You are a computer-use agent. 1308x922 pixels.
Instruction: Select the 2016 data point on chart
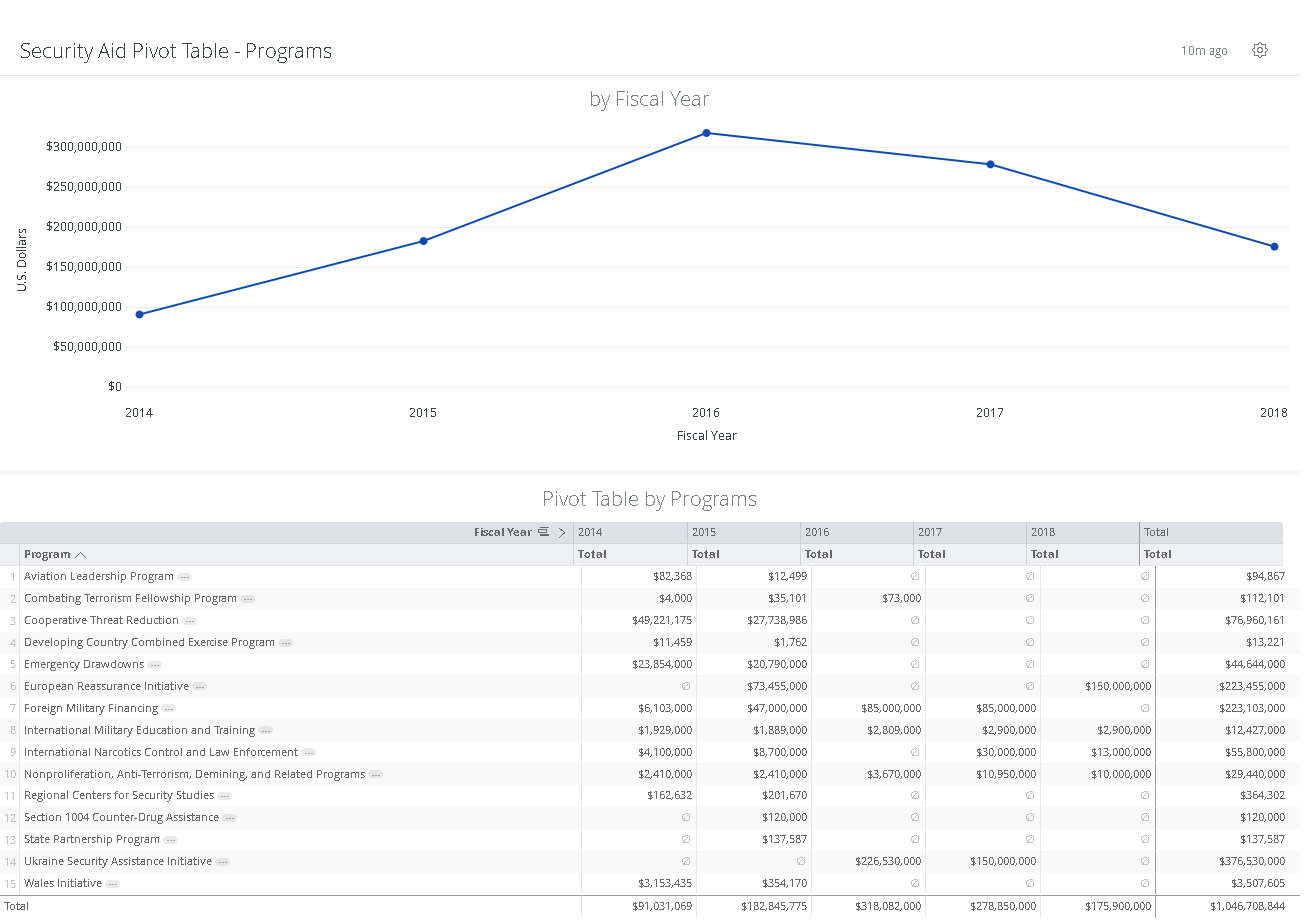click(706, 133)
